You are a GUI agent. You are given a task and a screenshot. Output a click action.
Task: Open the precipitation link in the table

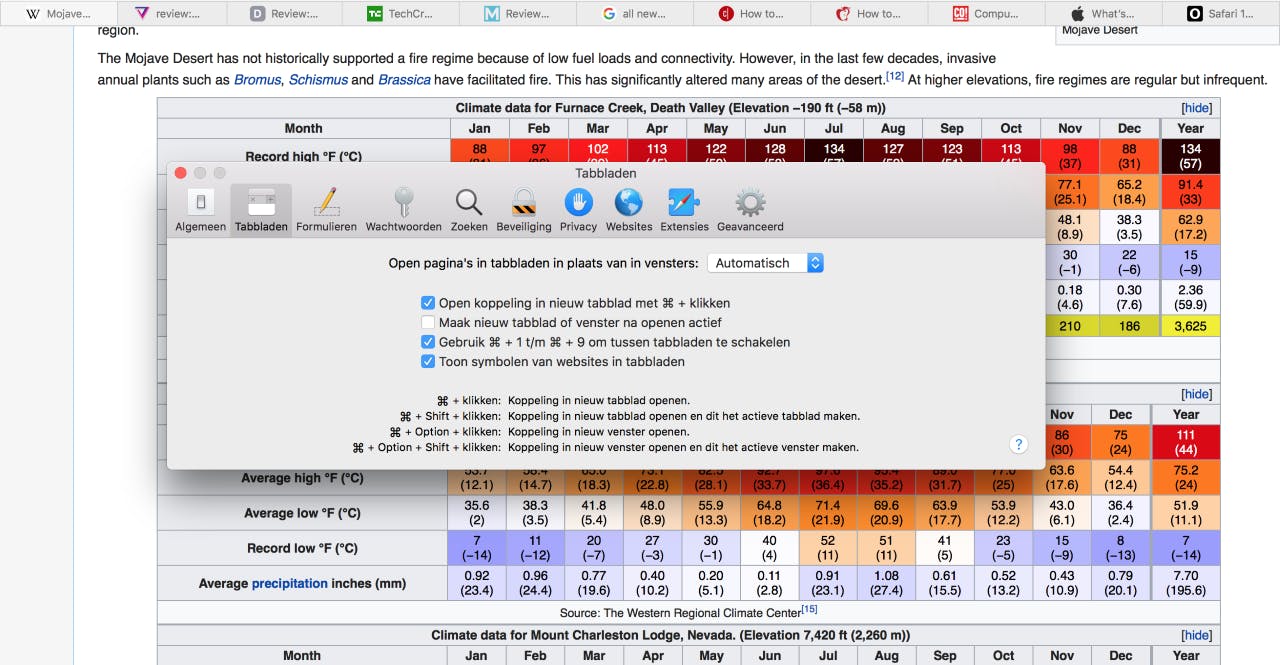(x=290, y=583)
